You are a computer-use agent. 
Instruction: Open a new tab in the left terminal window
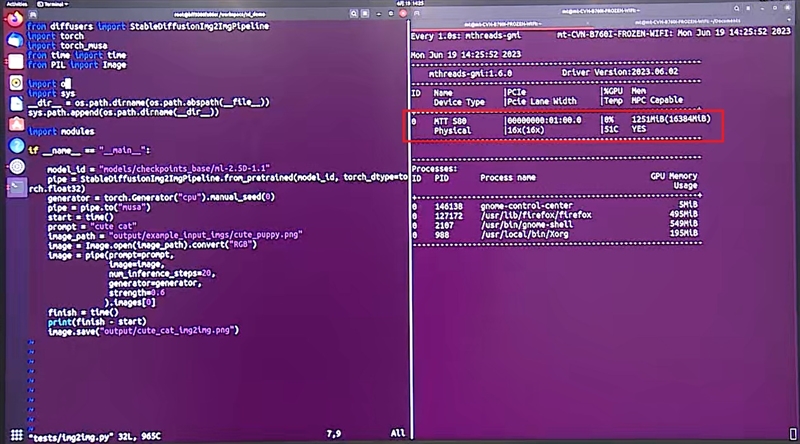33,14
